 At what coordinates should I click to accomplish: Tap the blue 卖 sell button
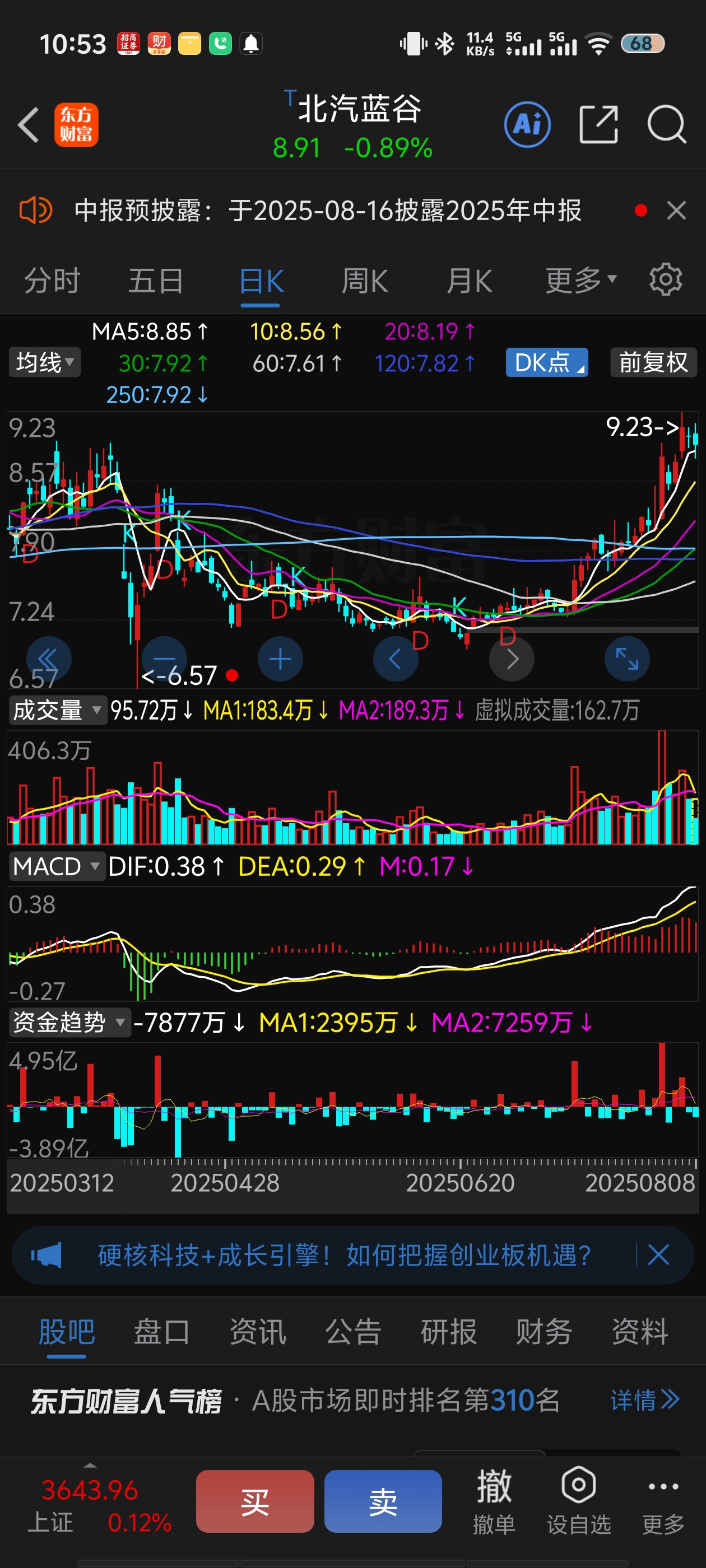[383, 1501]
